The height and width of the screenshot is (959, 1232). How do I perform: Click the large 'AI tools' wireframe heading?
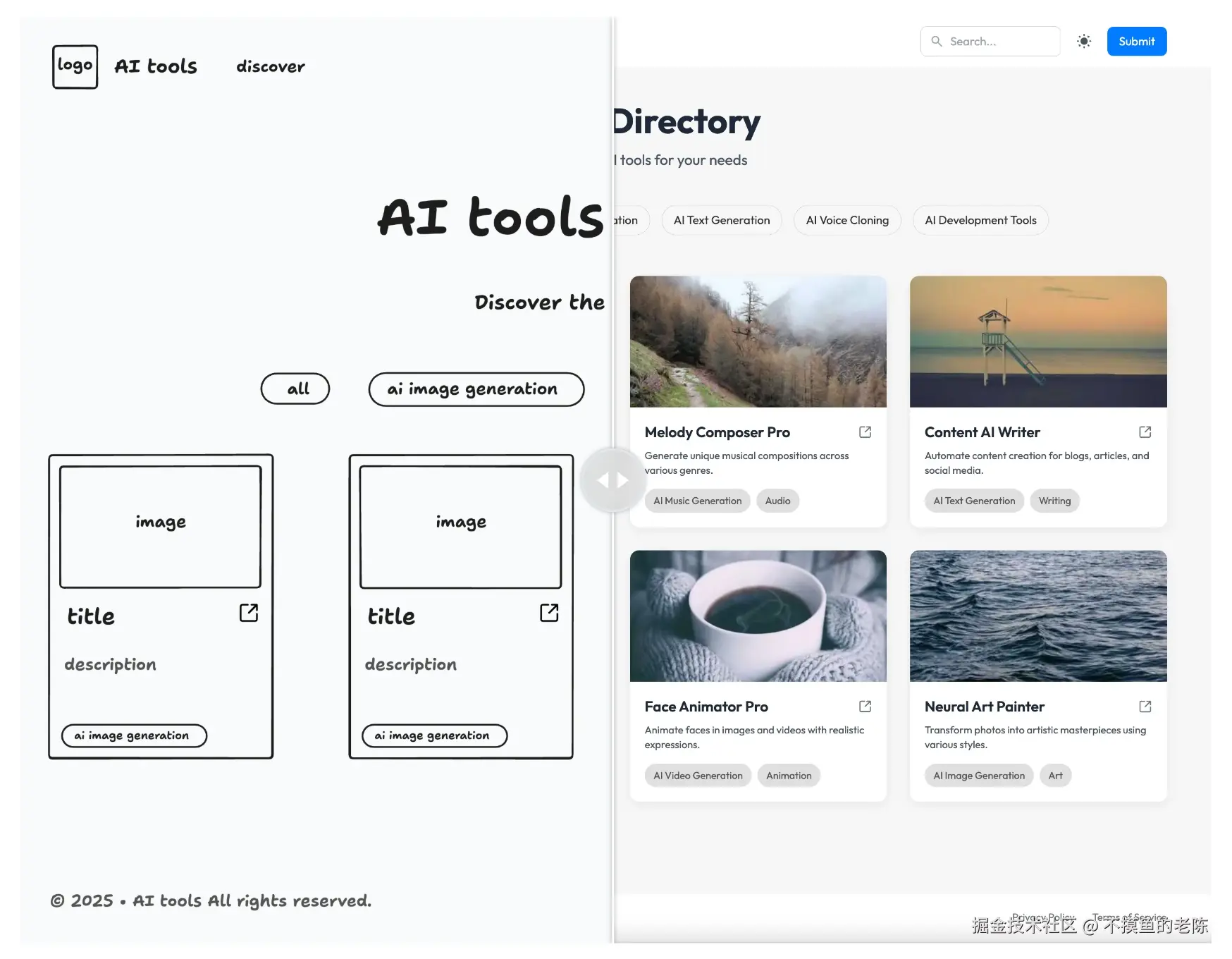(491, 217)
